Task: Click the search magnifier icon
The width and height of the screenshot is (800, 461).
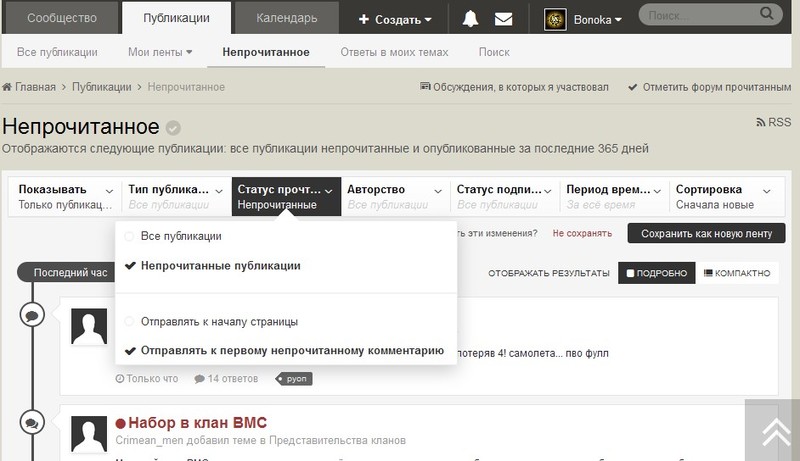Action: [x=766, y=14]
